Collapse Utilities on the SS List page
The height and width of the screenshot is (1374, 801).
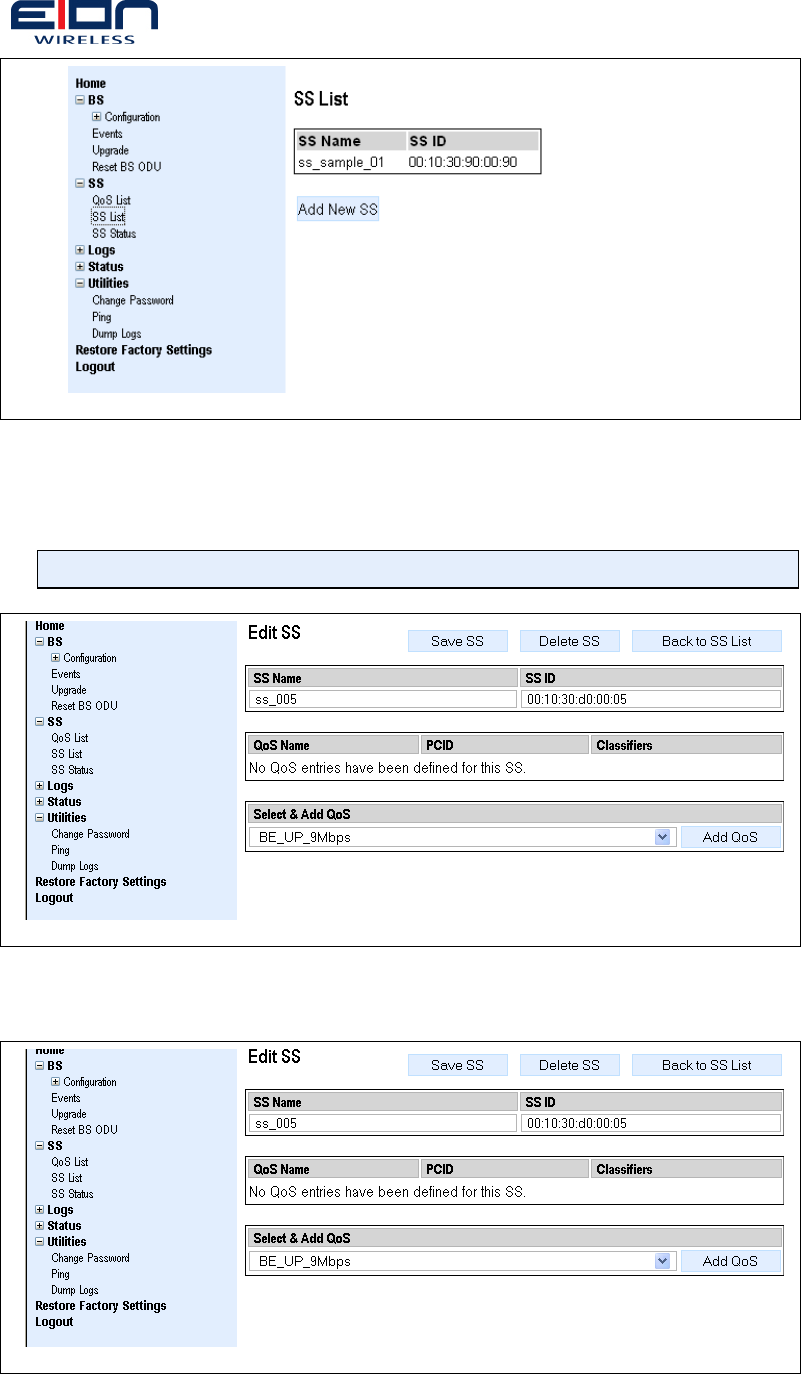pos(80,284)
